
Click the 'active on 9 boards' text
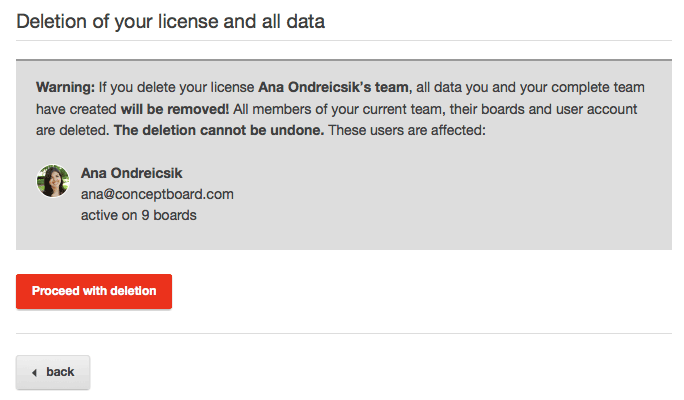(x=139, y=215)
